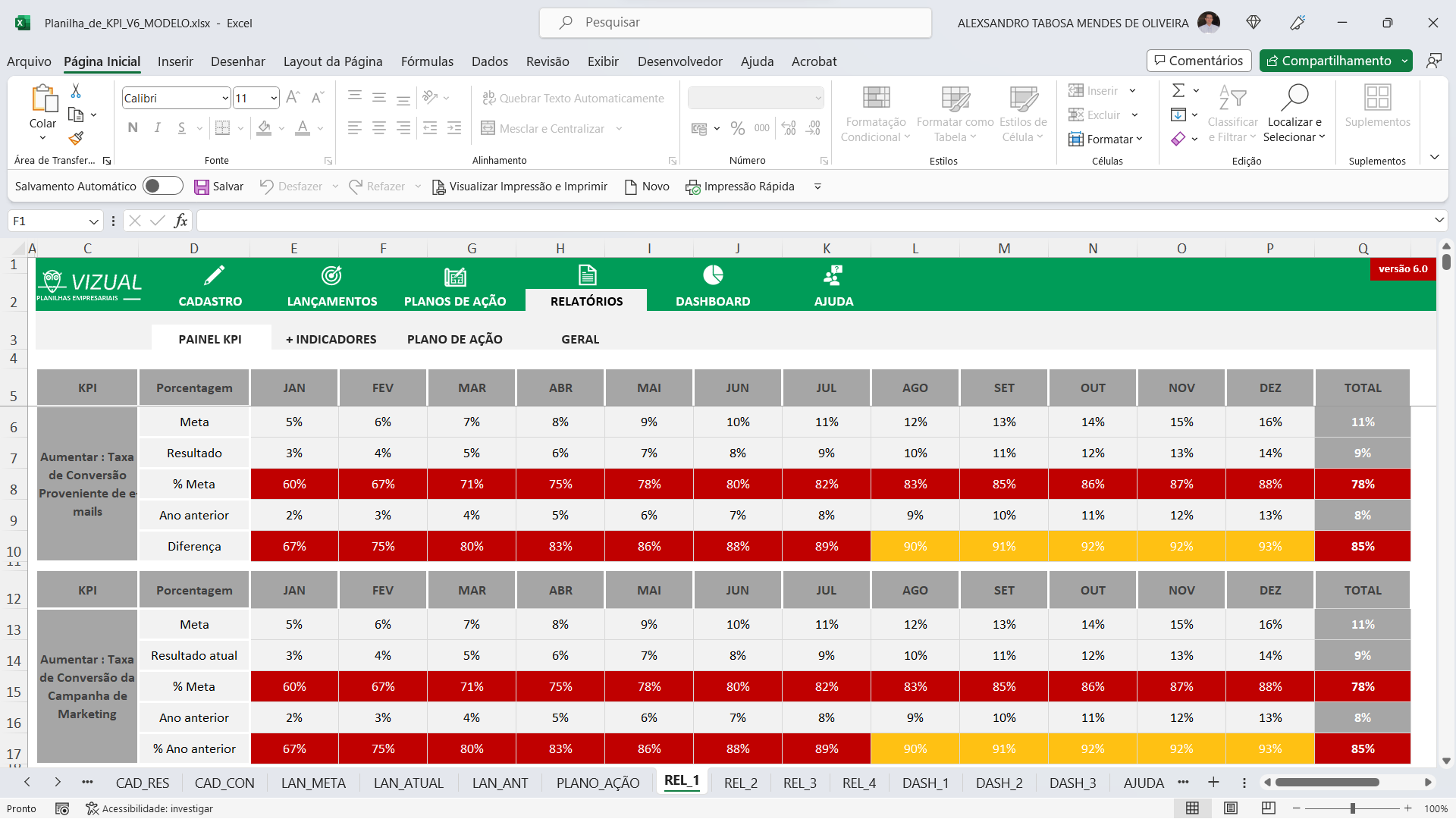Apply percent style from Número group

(x=737, y=128)
